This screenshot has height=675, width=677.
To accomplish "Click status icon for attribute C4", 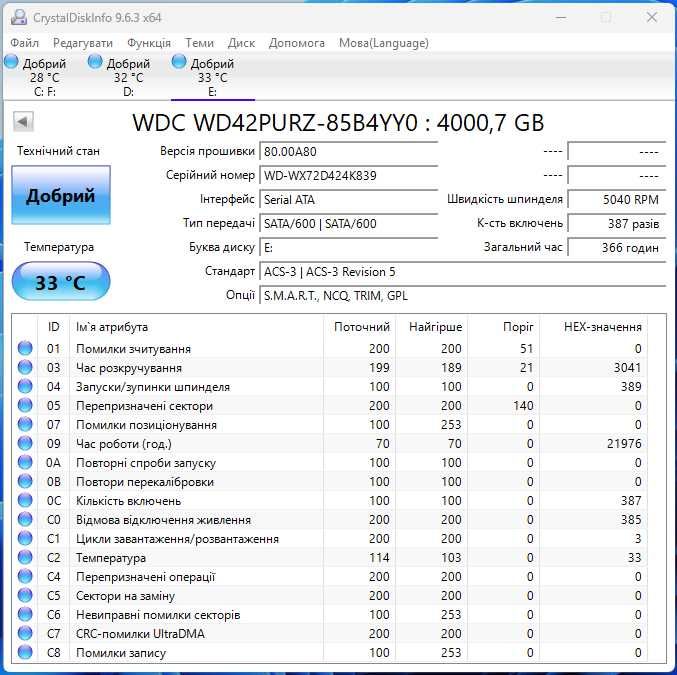I will tap(25, 576).
